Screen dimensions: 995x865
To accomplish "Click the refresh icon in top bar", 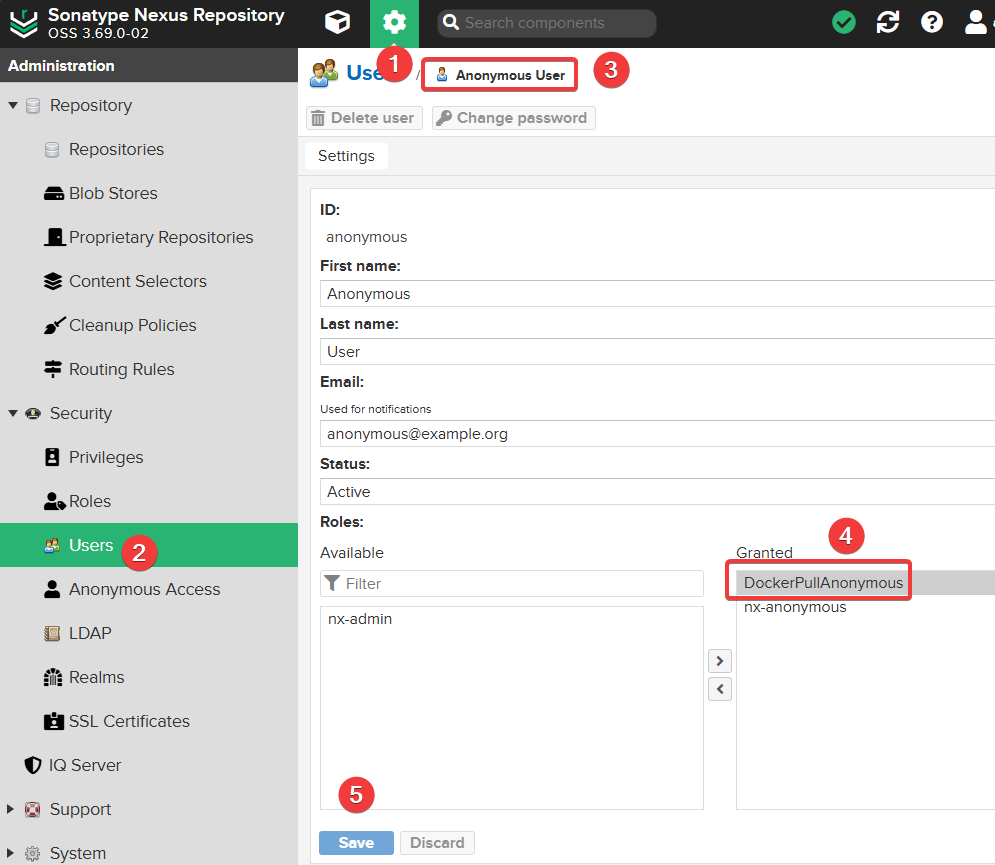I will pyautogui.click(x=887, y=22).
